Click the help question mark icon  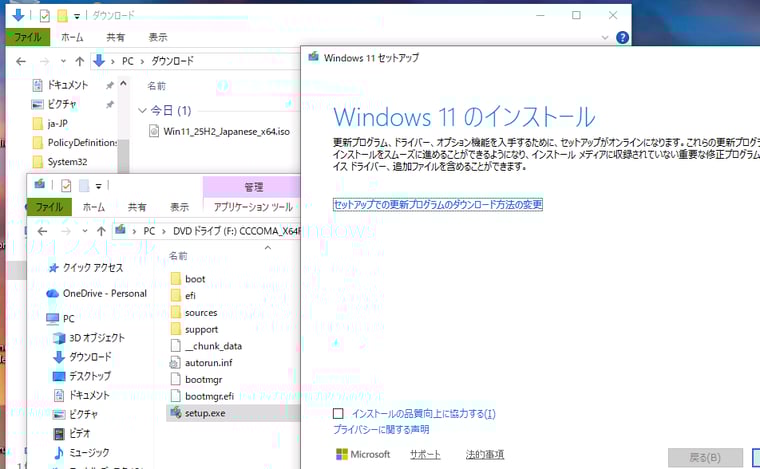coord(622,38)
